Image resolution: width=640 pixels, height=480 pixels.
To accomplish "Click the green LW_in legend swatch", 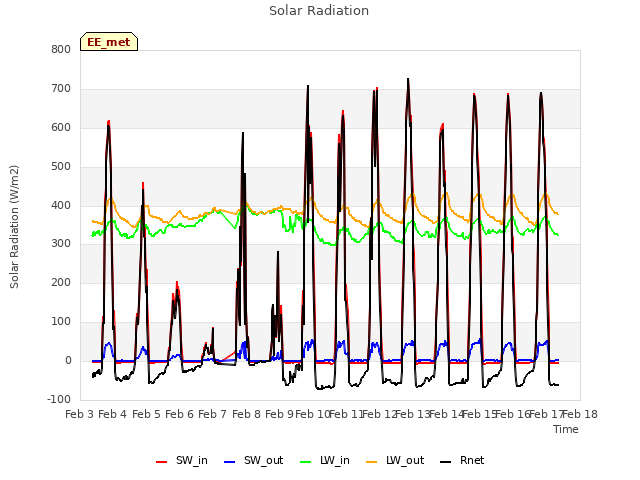I will [x=306, y=462].
